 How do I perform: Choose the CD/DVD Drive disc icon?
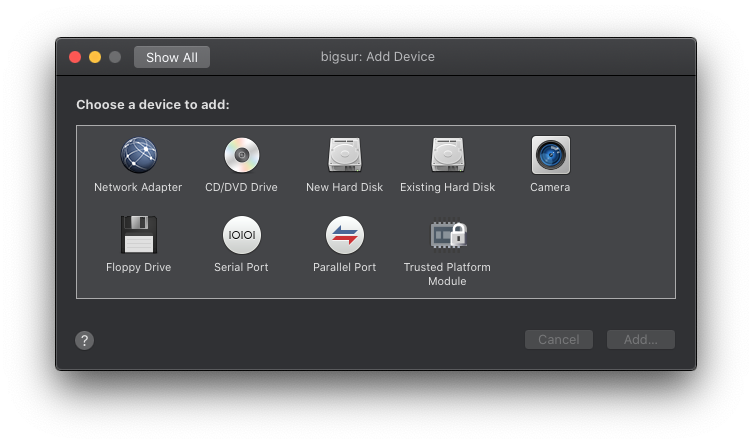[x=241, y=155]
